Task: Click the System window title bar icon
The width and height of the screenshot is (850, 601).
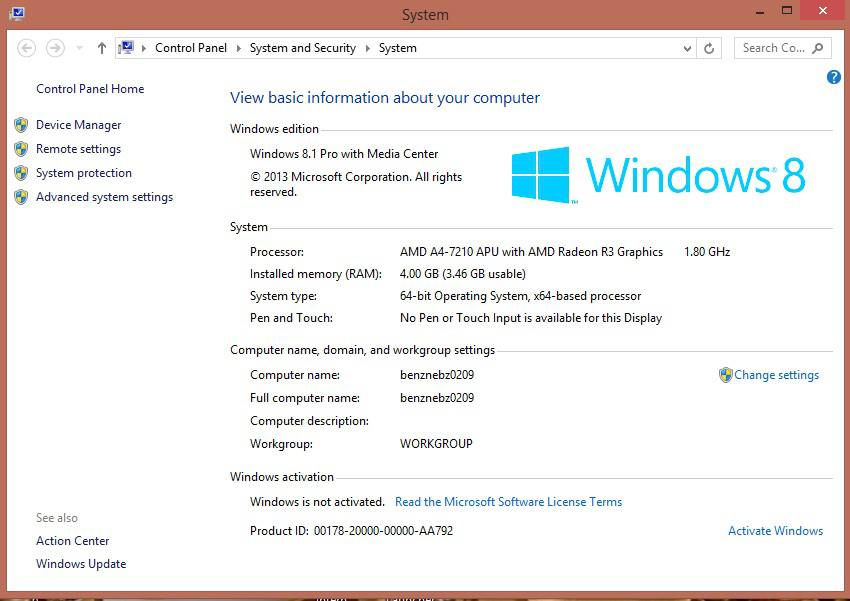Action: [x=17, y=12]
